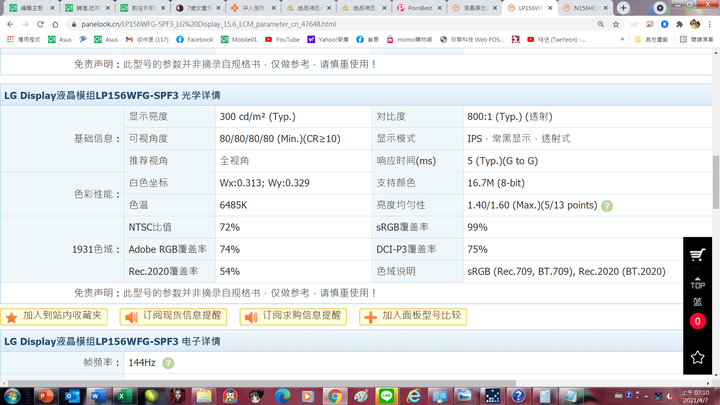The width and height of the screenshot is (720, 405).
Task: Open the Windows Start button
Action: (12, 396)
